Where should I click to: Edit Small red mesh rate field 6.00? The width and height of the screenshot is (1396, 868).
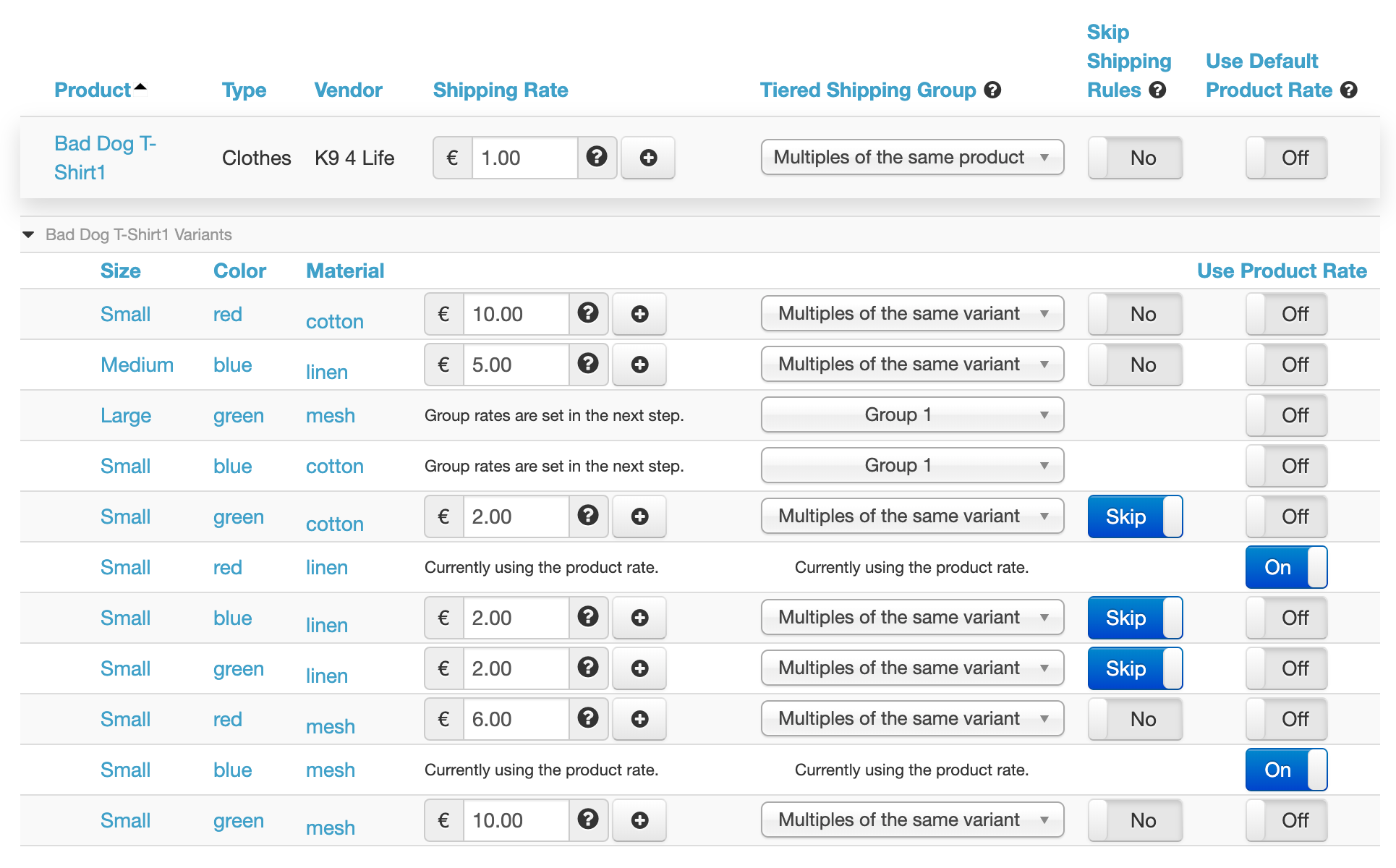click(516, 719)
